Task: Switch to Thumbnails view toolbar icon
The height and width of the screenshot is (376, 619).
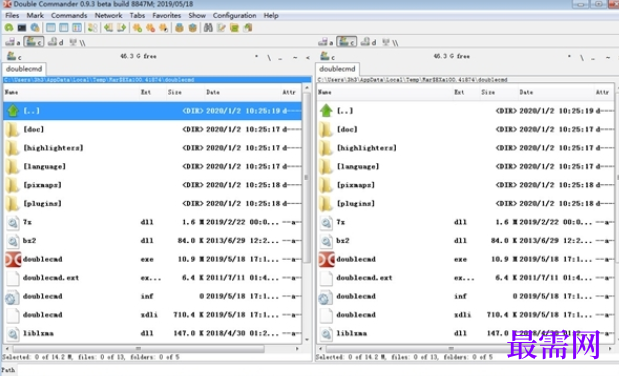Action: 77,28
